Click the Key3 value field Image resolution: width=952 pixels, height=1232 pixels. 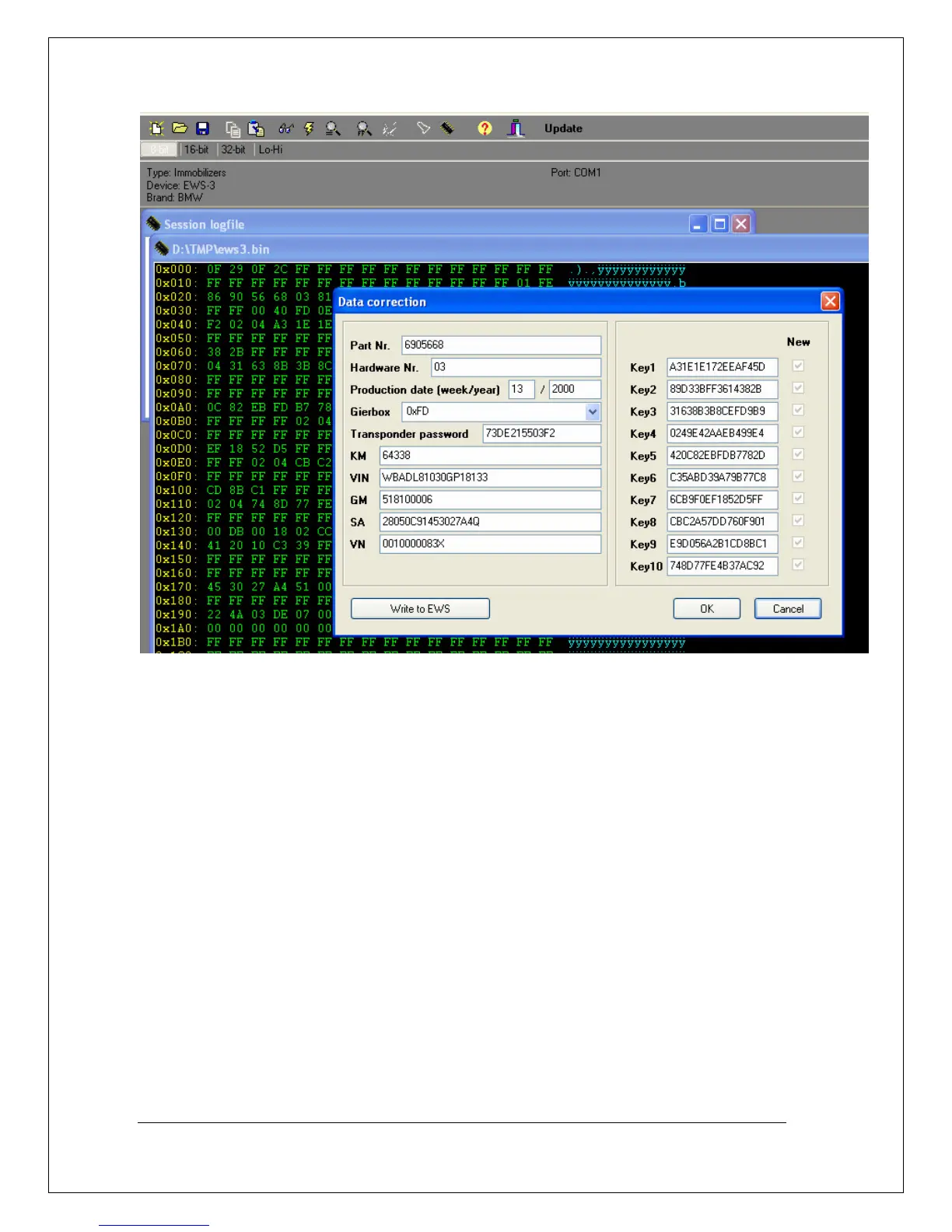[723, 411]
